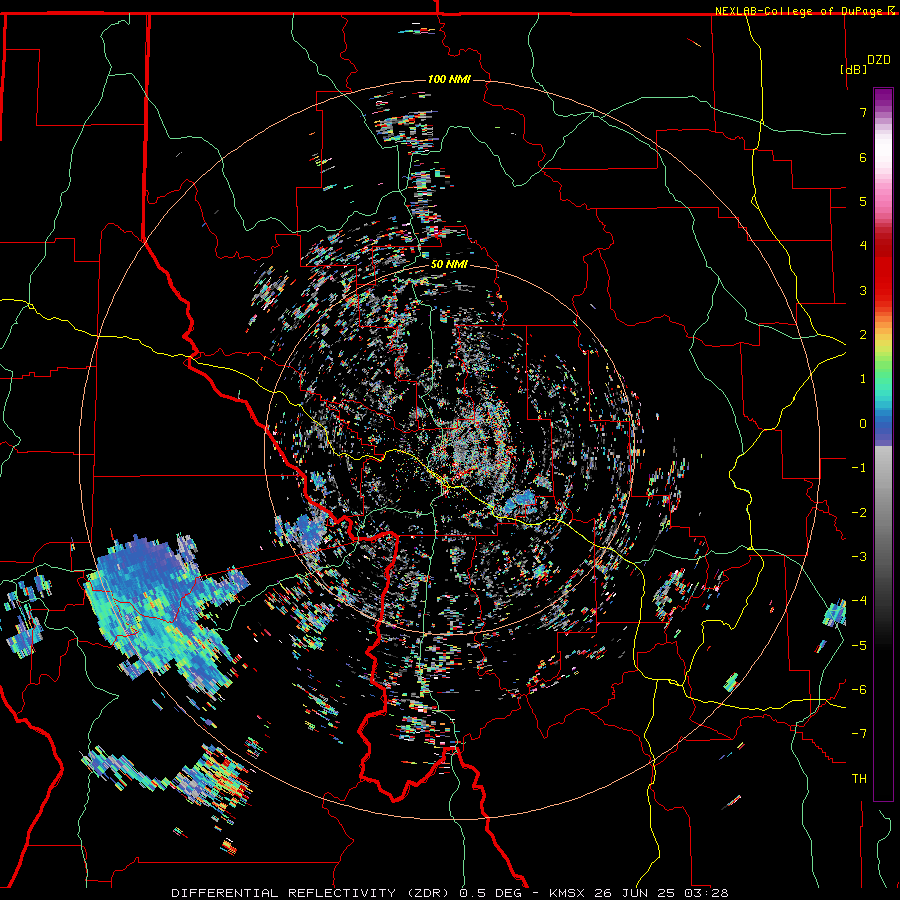Click the small blue echo near radar center
This screenshot has height=900, width=900.
pos(520,502)
